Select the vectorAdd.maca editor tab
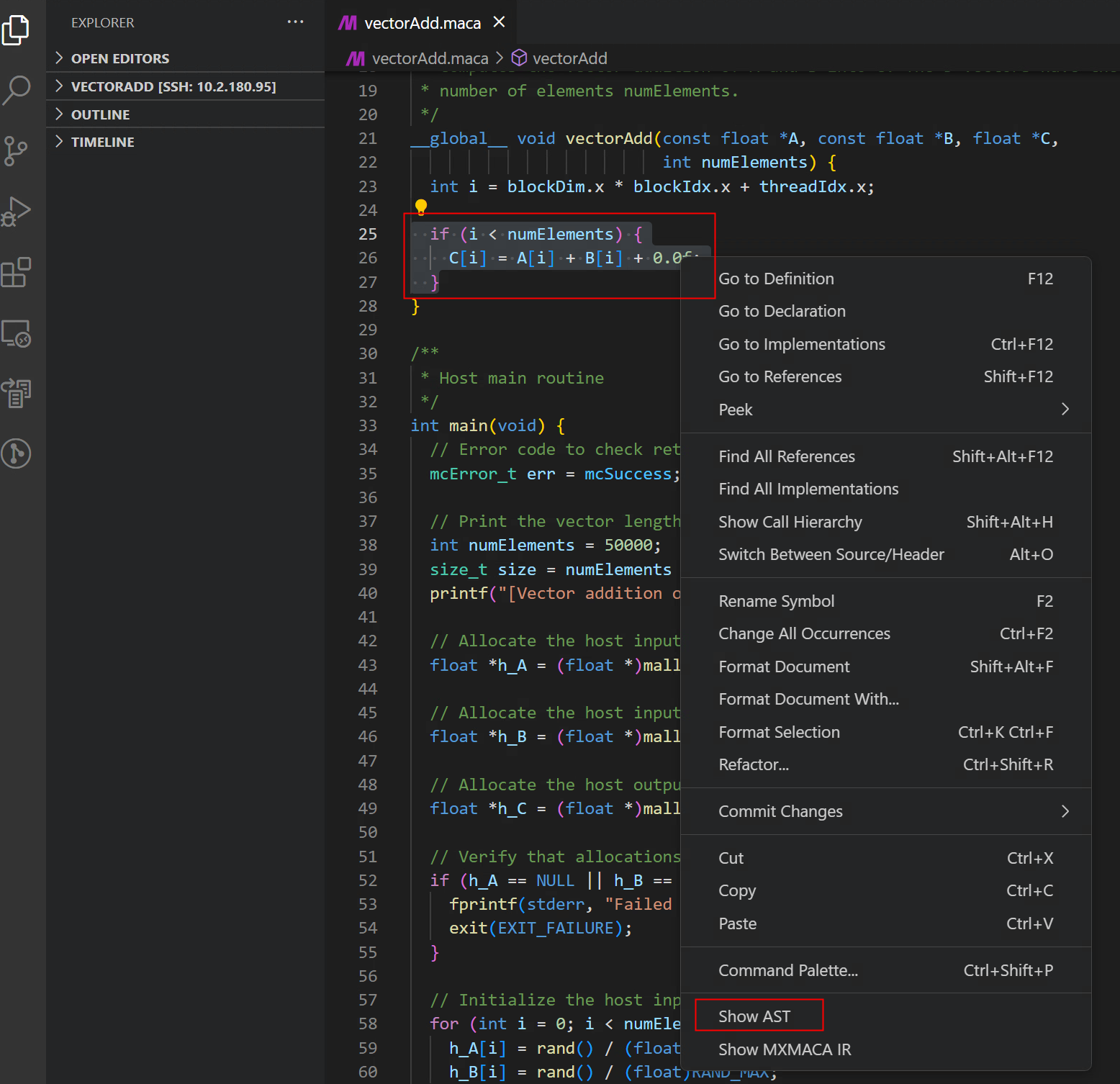Image resolution: width=1120 pixels, height=1084 pixels. coord(422,23)
